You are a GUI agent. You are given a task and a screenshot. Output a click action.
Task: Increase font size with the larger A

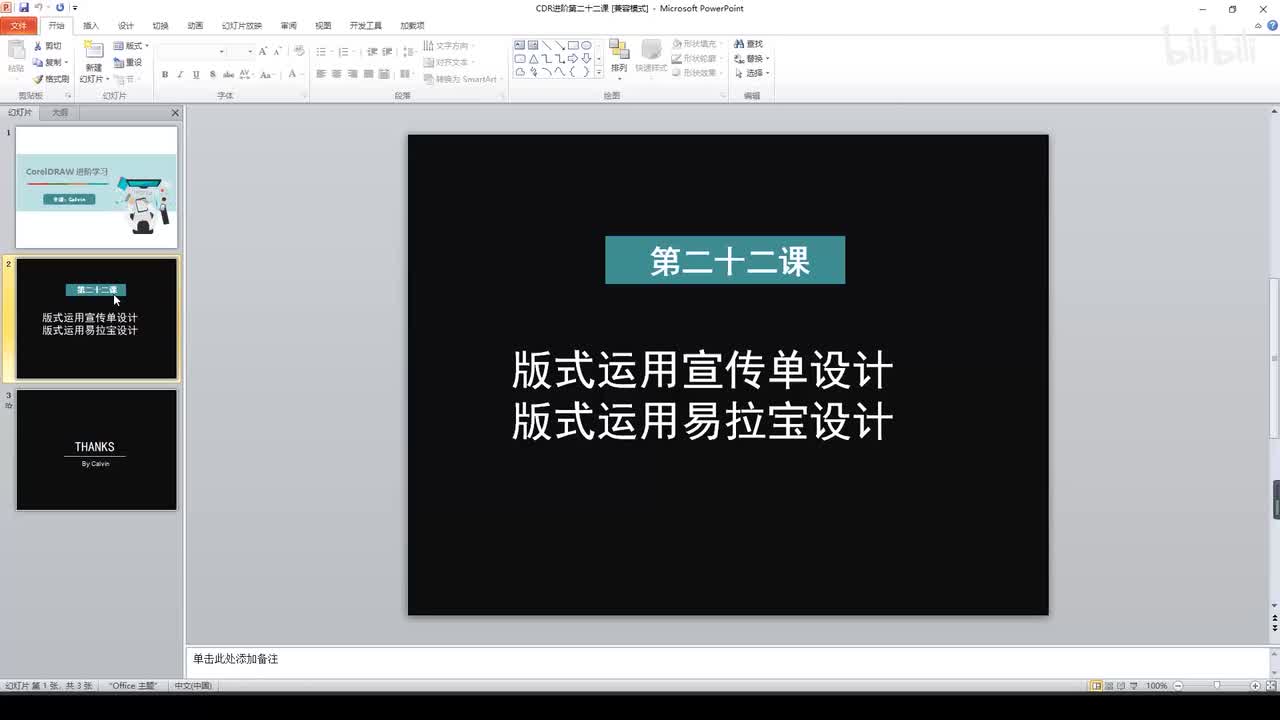[263, 51]
